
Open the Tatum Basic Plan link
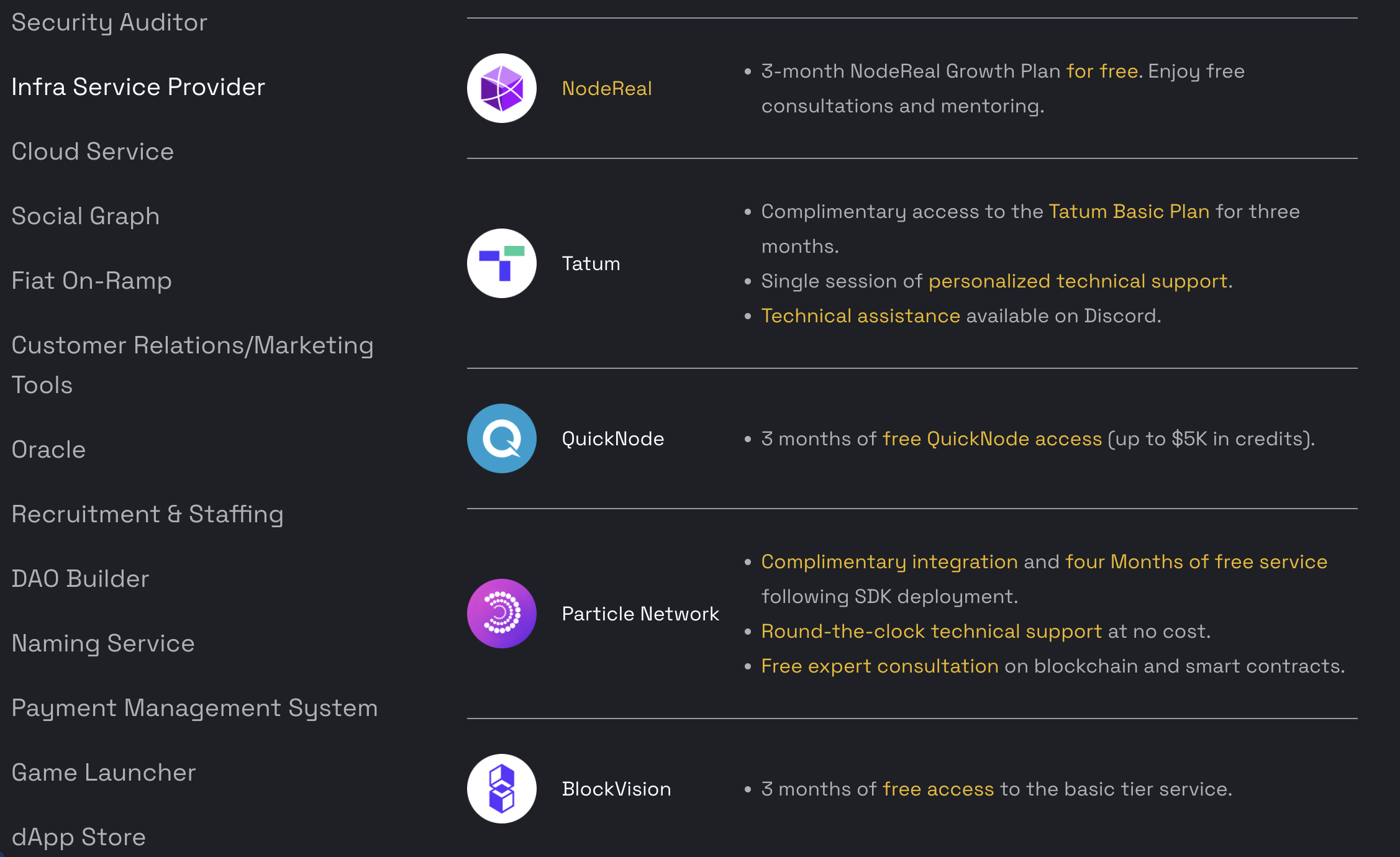click(1129, 212)
